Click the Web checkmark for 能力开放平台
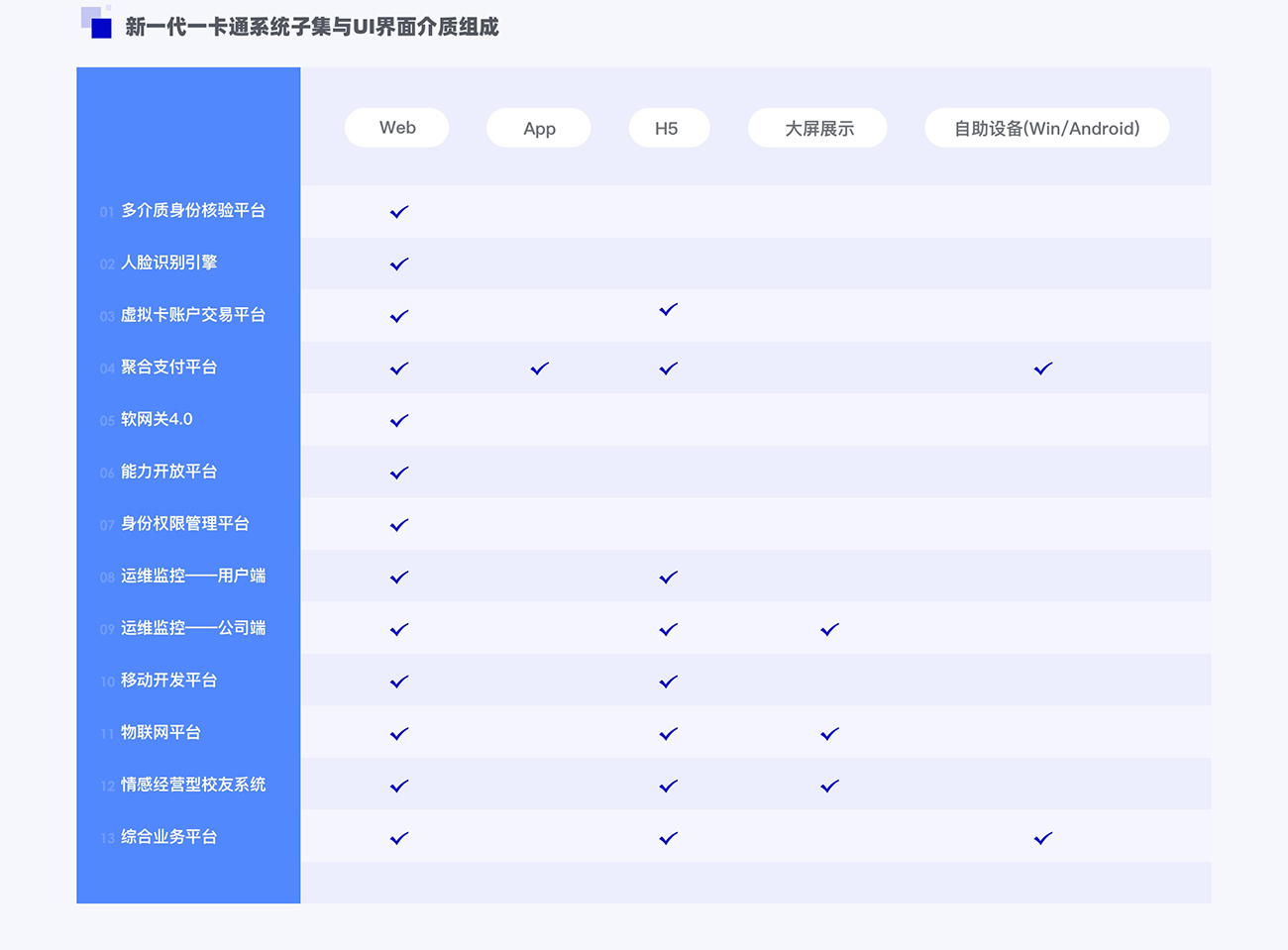Viewport: 1288px width, 950px height. pyautogui.click(x=399, y=473)
